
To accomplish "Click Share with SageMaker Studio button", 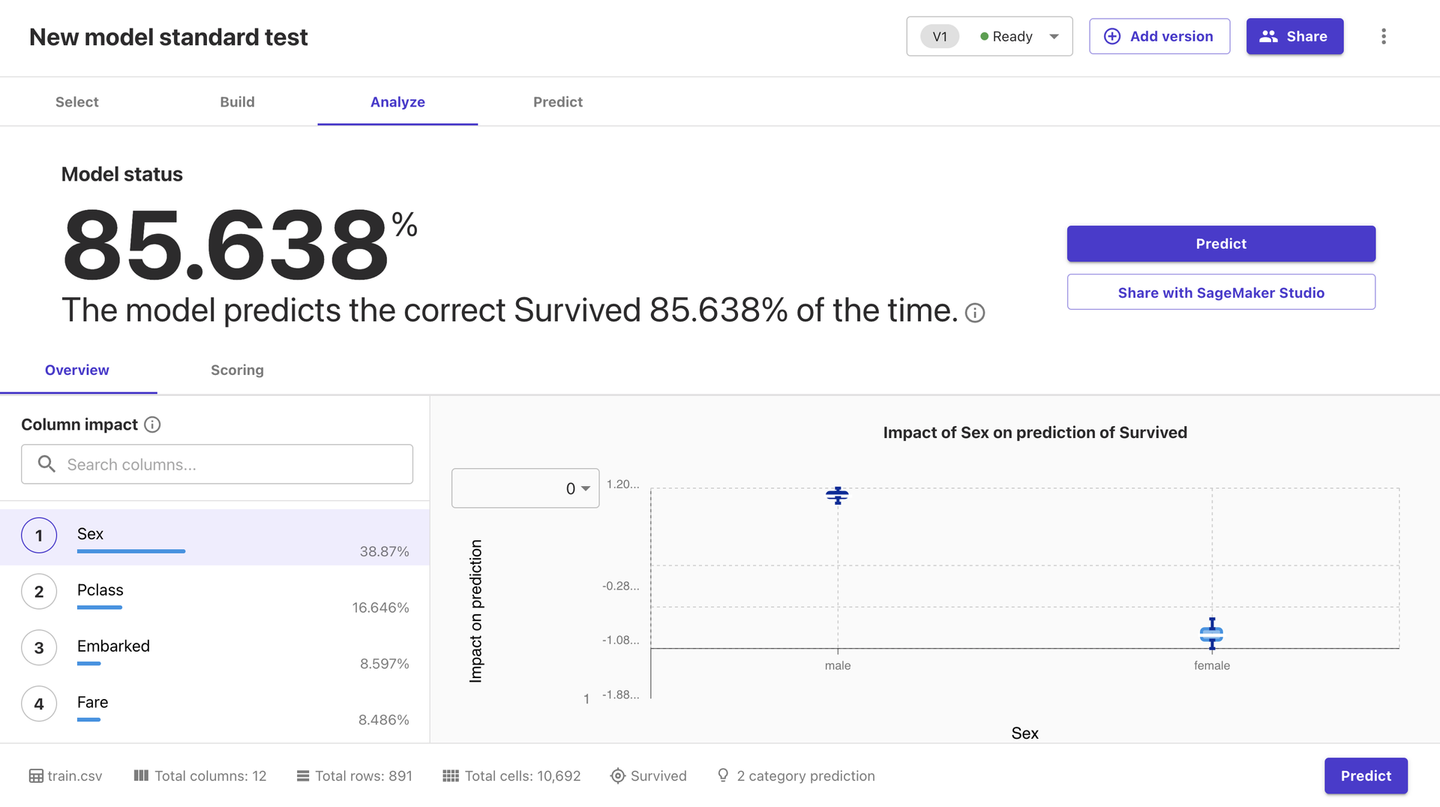I will 1221,293.
